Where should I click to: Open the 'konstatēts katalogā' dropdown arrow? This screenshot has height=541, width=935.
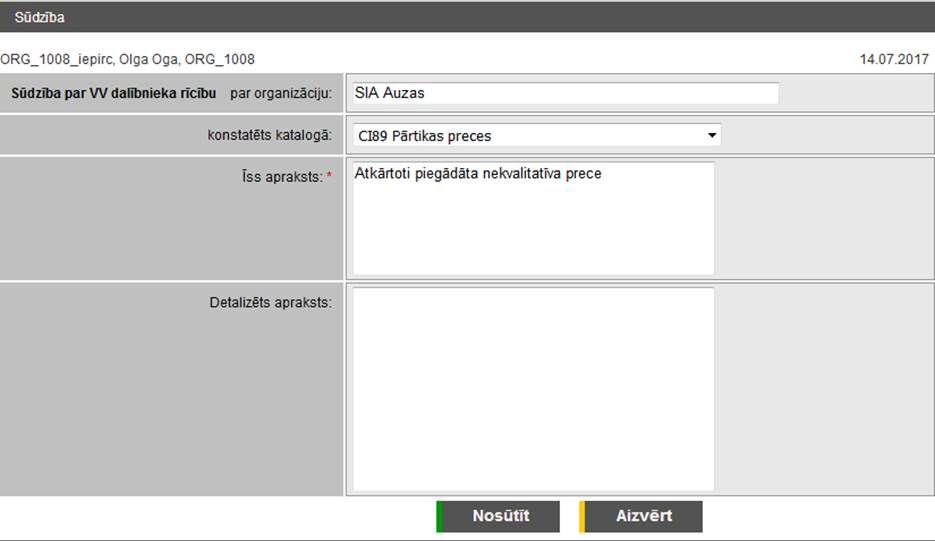[x=711, y=135]
